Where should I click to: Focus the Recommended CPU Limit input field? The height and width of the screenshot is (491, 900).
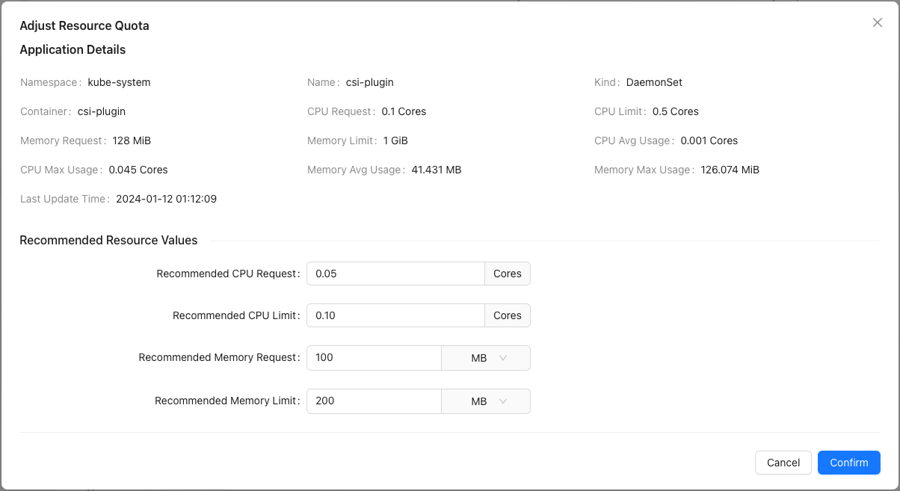pos(395,315)
